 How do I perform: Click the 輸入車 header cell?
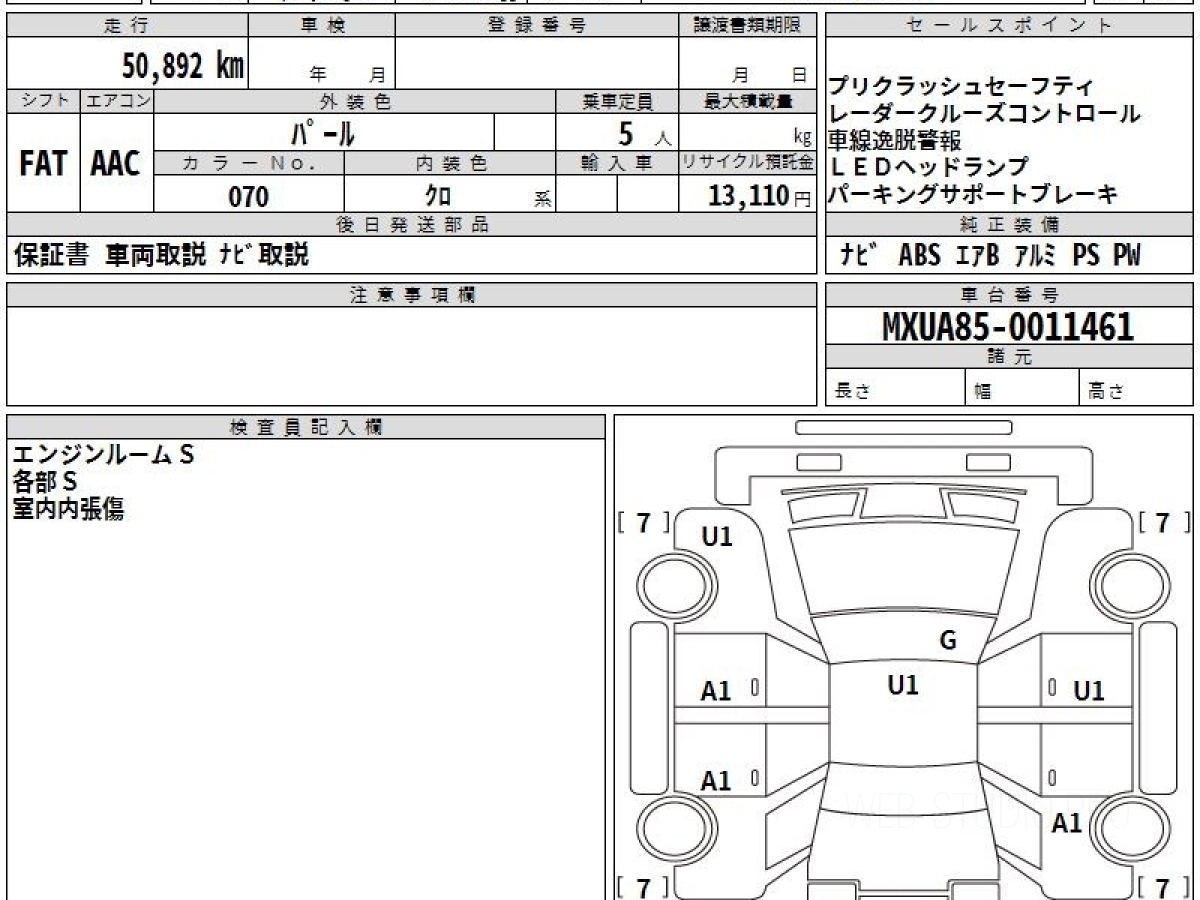pos(617,163)
